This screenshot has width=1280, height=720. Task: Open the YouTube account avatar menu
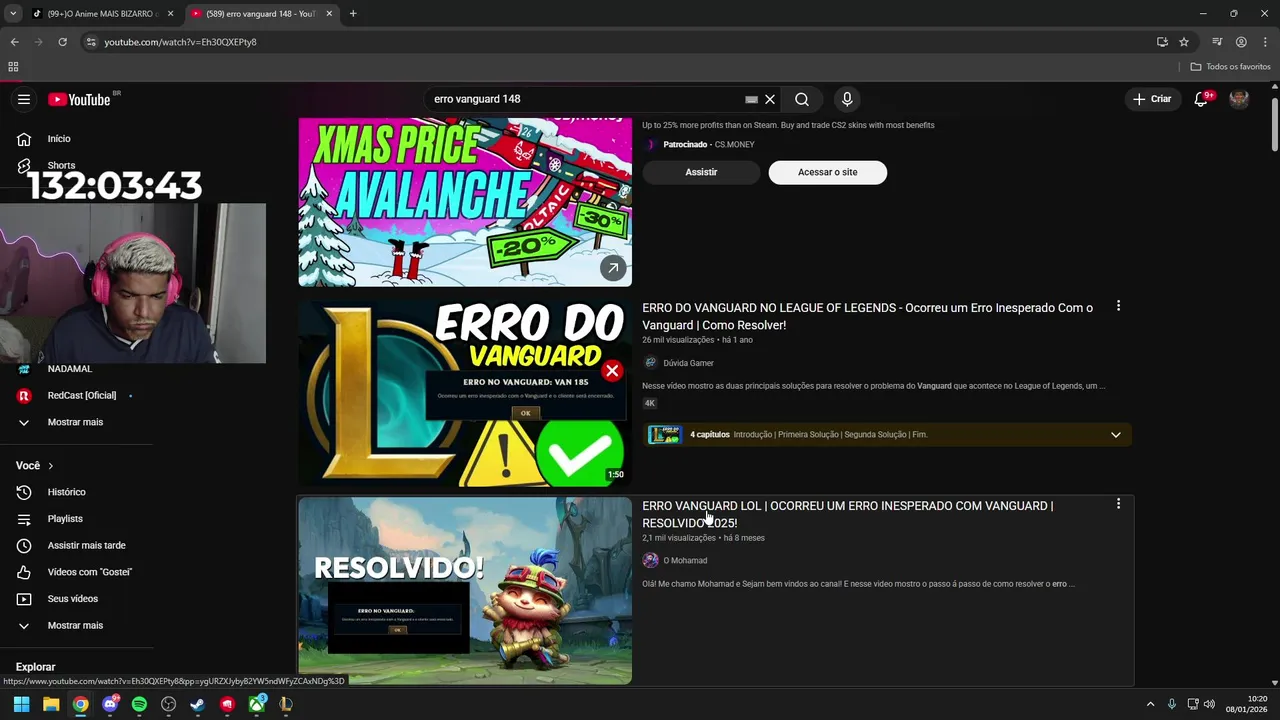[x=1239, y=99]
